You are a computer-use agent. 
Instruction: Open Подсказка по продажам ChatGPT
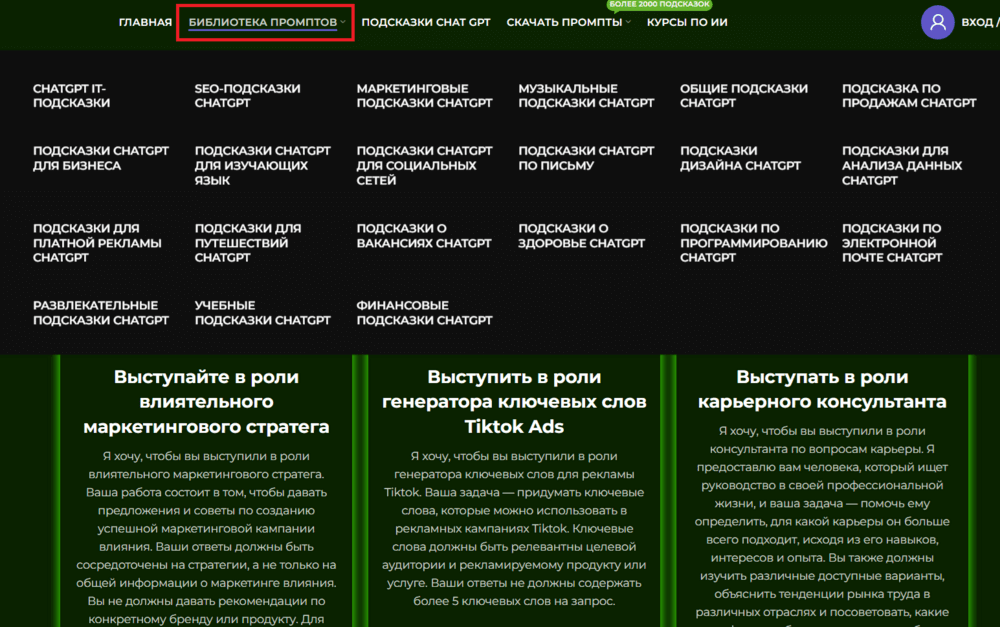click(908, 96)
